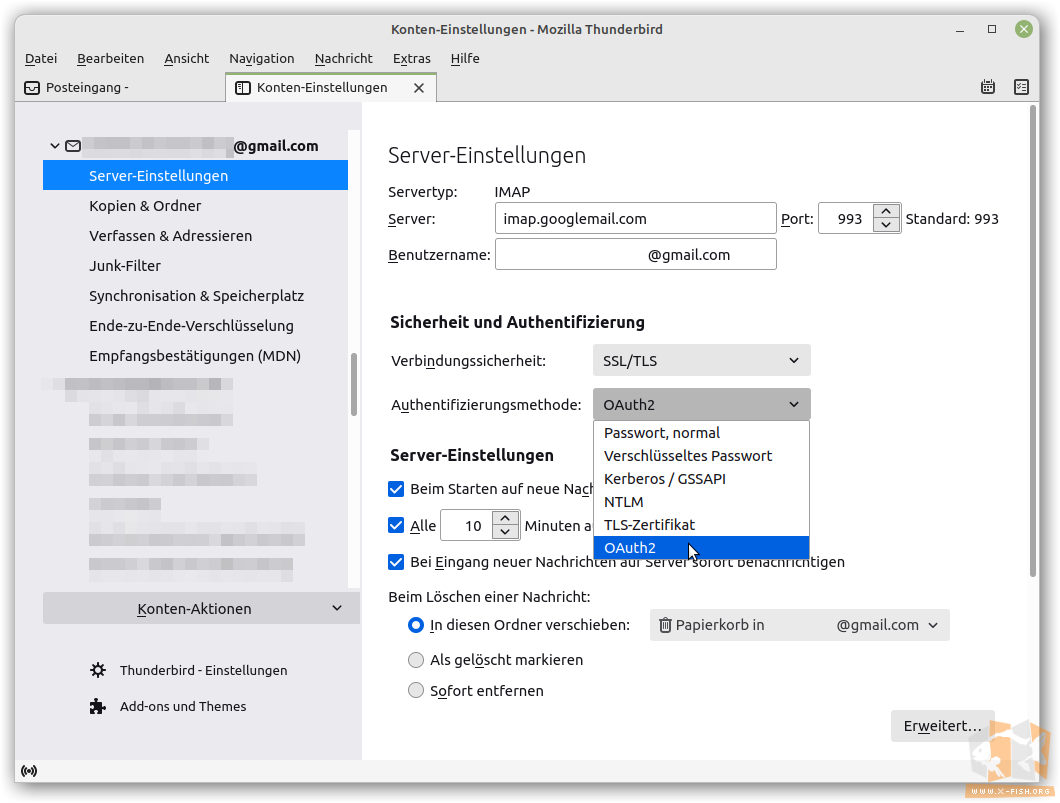Expand the Konten-Aktionen dropdown
1060x803 pixels.
201,608
